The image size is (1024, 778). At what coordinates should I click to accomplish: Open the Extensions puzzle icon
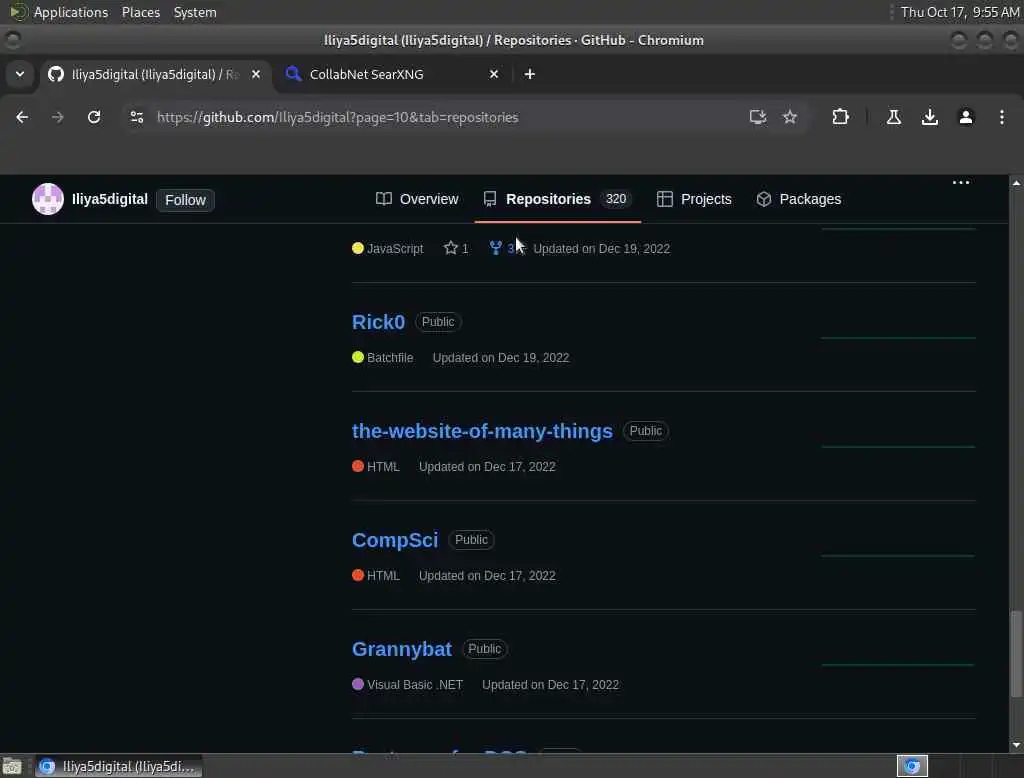pos(840,117)
